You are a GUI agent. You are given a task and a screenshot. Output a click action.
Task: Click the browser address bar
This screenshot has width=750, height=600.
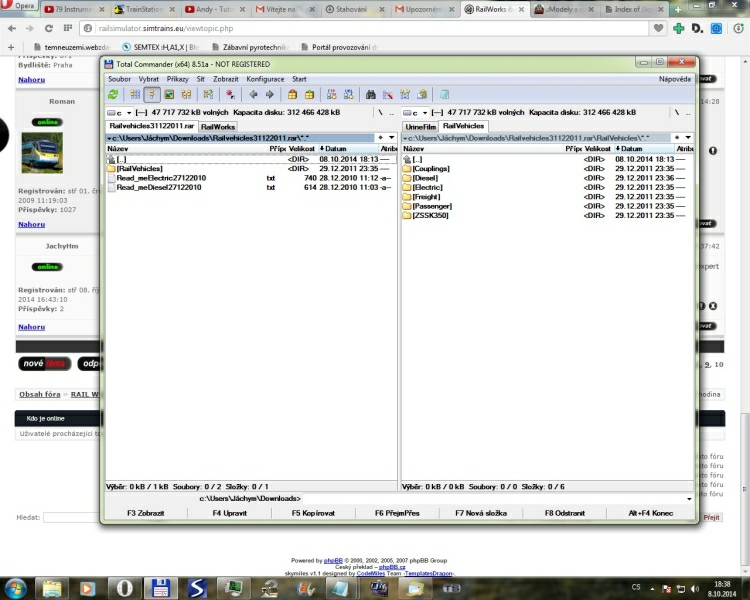tap(366, 28)
